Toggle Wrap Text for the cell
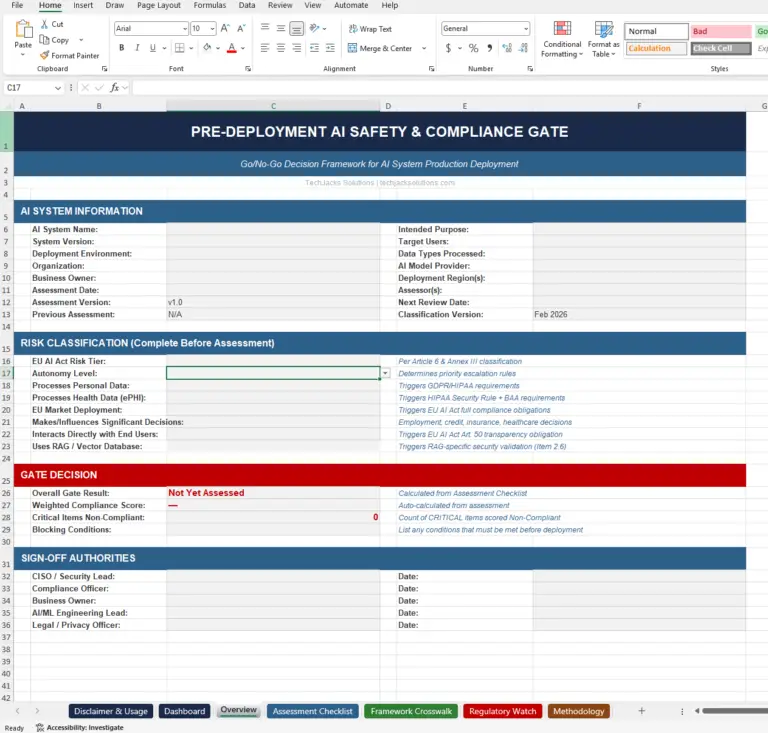 coord(369,29)
